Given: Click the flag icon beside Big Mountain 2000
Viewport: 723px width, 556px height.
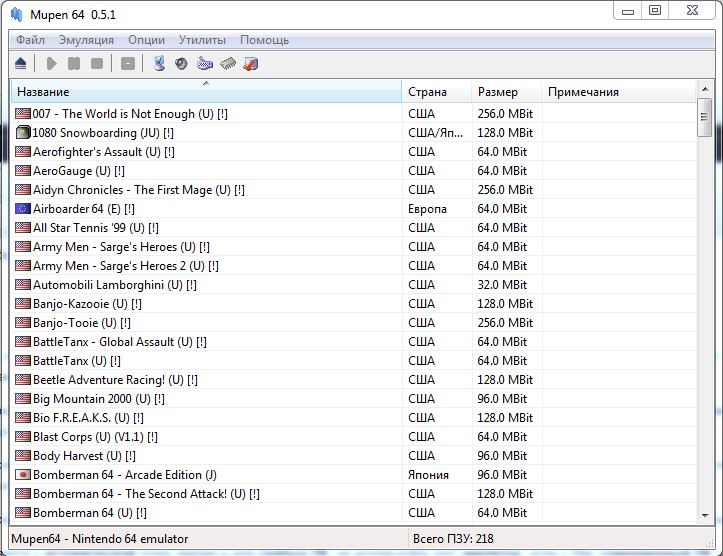Looking at the screenshot, I should coord(23,399).
